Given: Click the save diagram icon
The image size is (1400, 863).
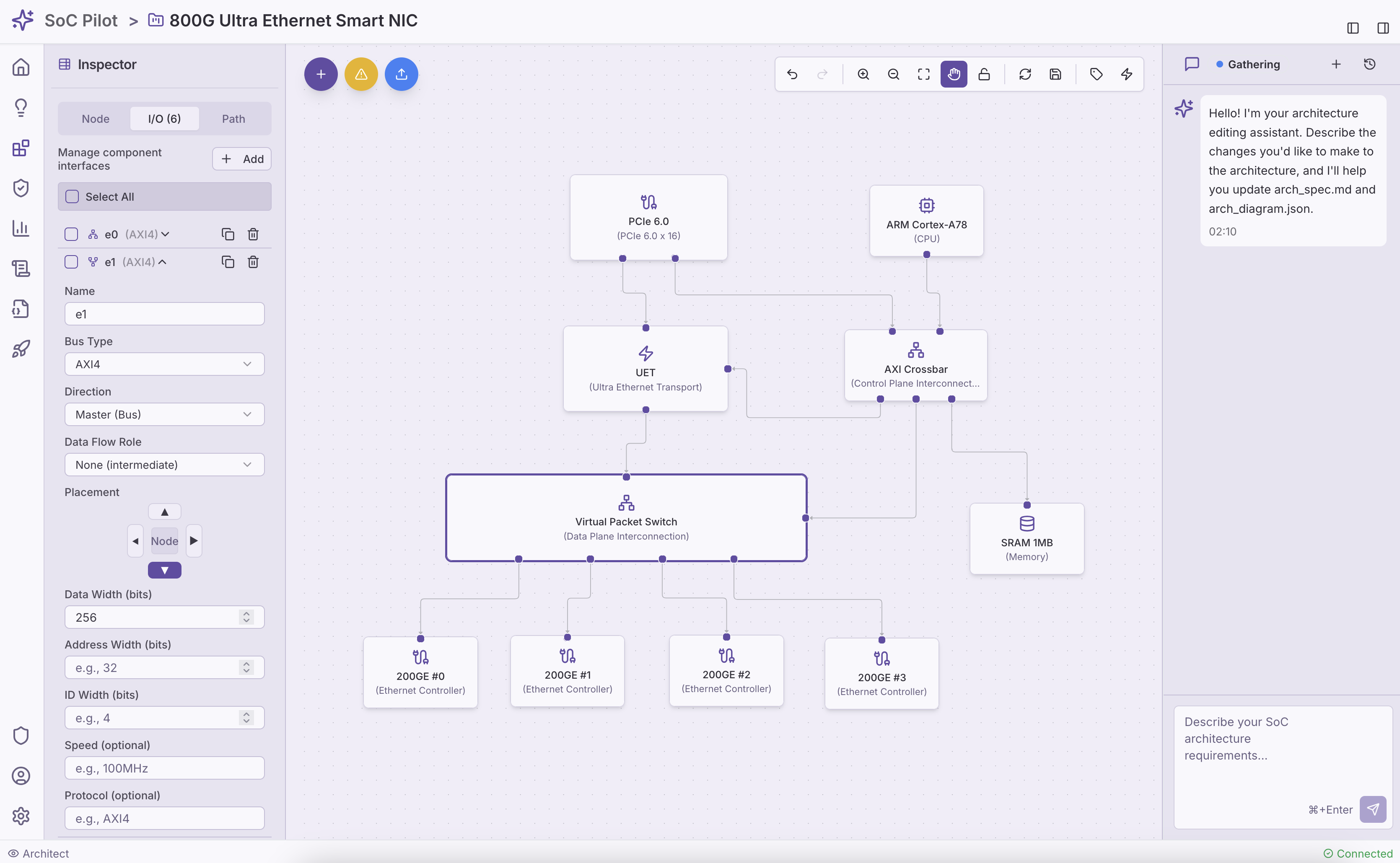Looking at the screenshot, I should [1055, 74].
